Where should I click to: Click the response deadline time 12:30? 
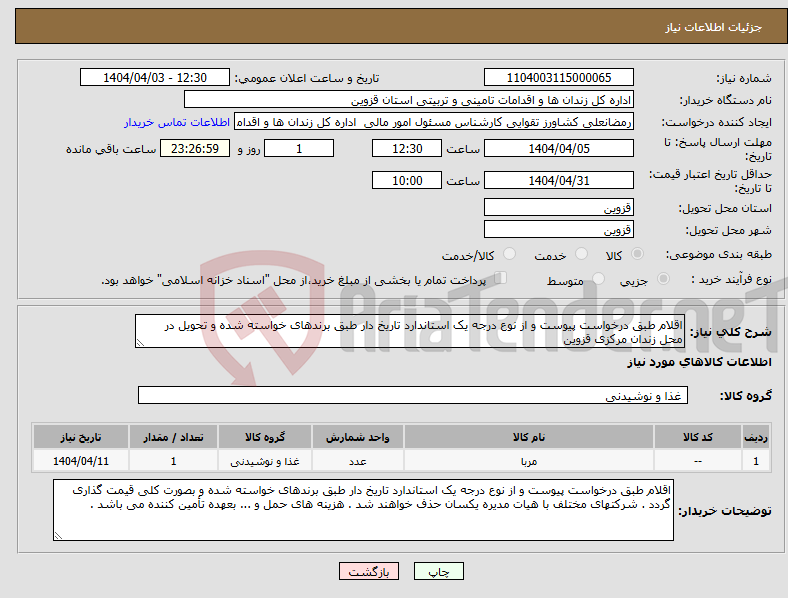point(407,148)
